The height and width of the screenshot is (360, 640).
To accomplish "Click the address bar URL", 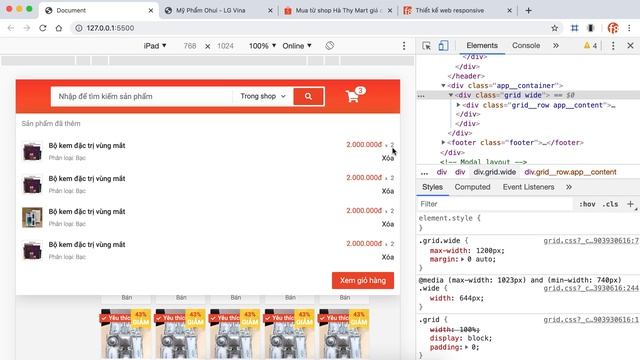I will pos(110,28).
